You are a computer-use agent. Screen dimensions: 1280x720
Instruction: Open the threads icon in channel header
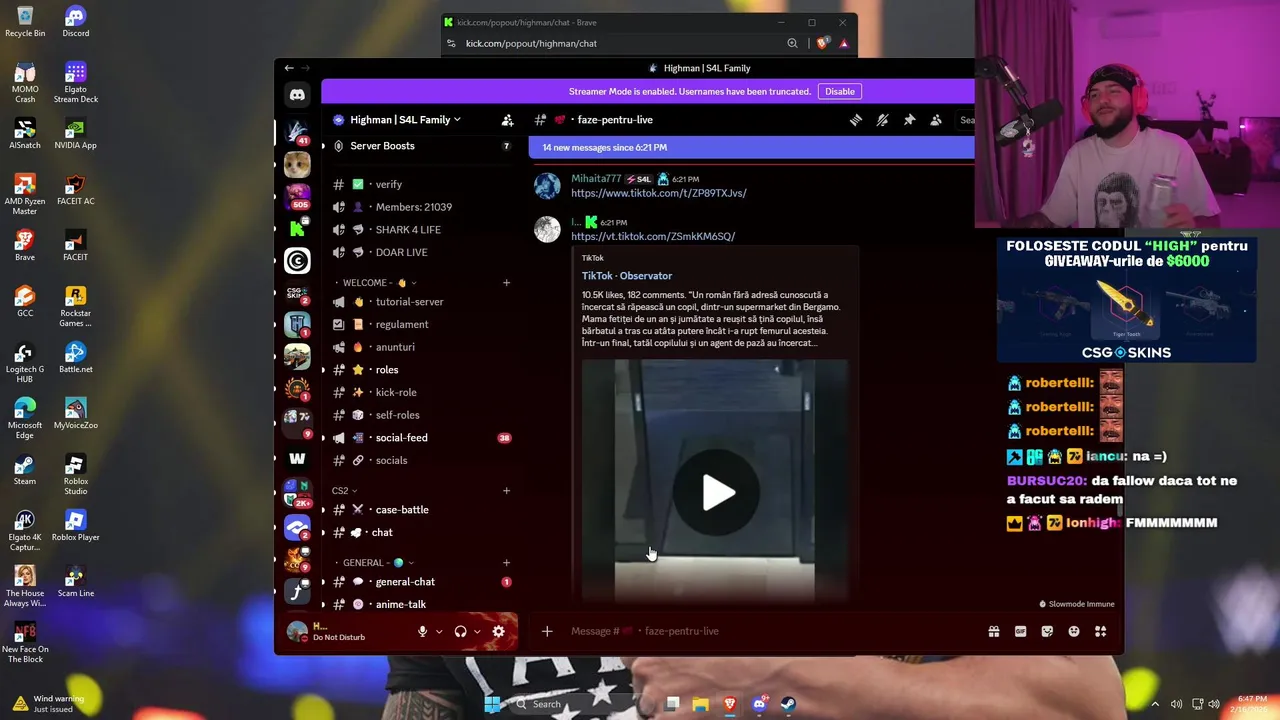point(856,120)
